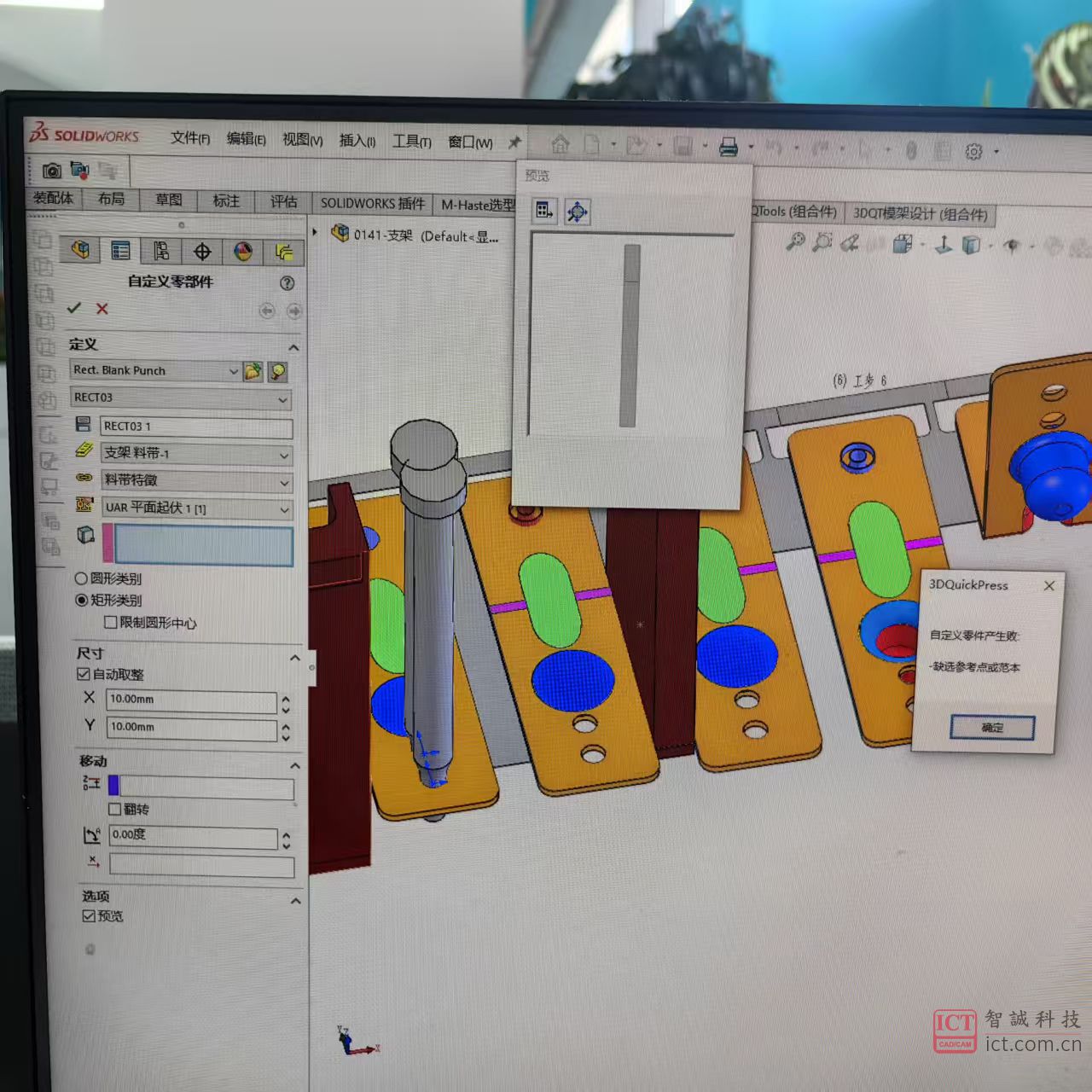
Task: Click the zoom to fit magnifier in the view toolbar
Action: pyautogui.click(x=795, y=242)
